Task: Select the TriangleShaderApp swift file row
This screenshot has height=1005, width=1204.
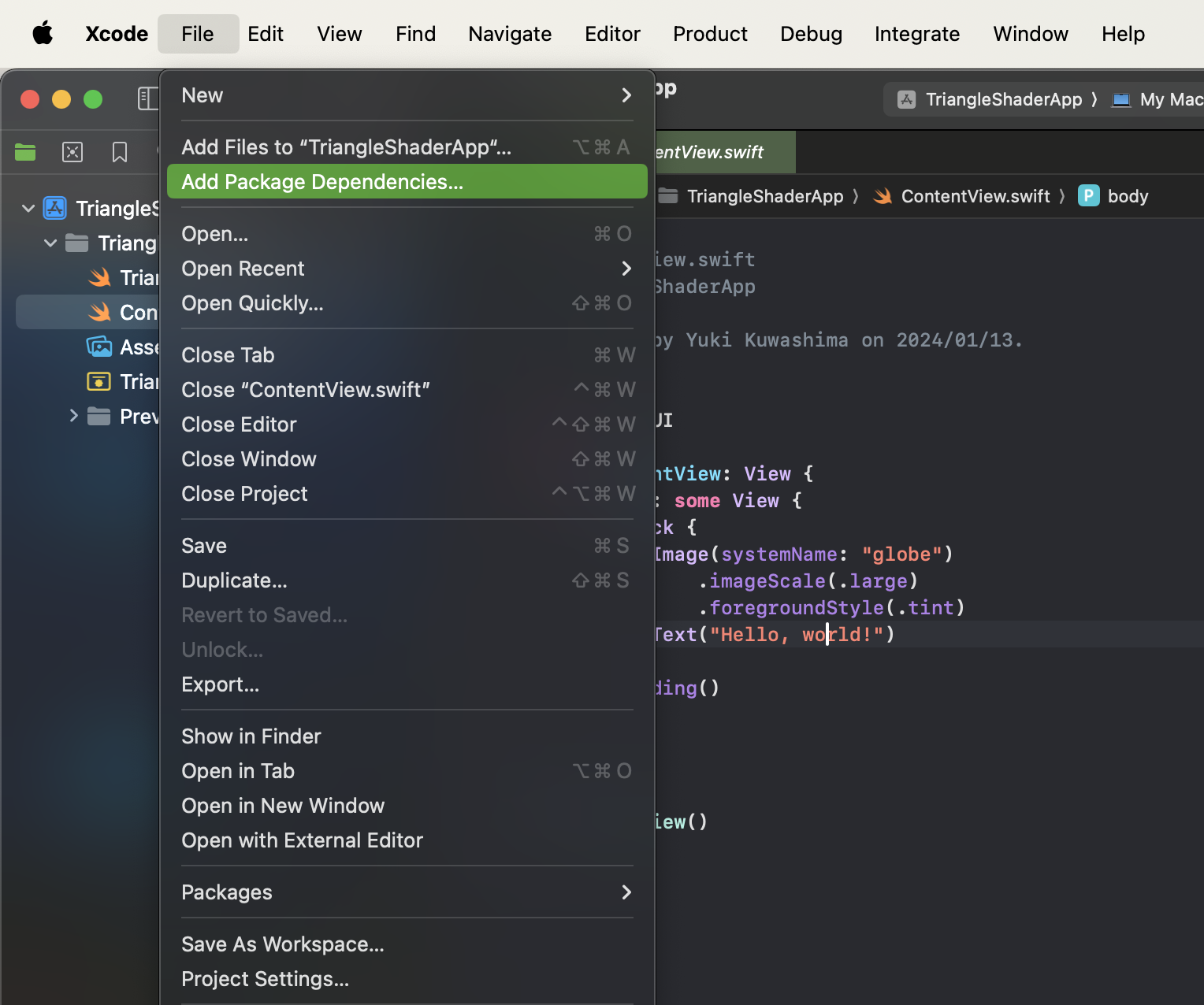Action: [x=87, y=278]
